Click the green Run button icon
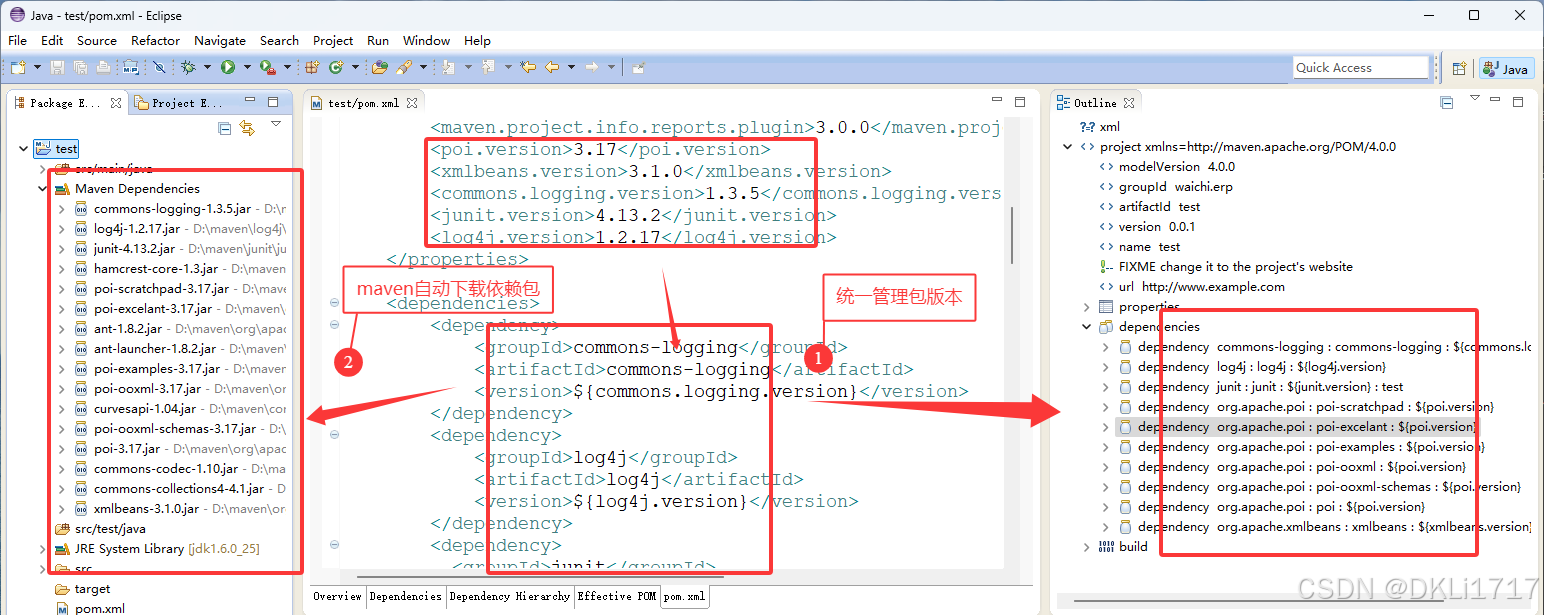Screen dimensions: 1544x615 (228, 67)
